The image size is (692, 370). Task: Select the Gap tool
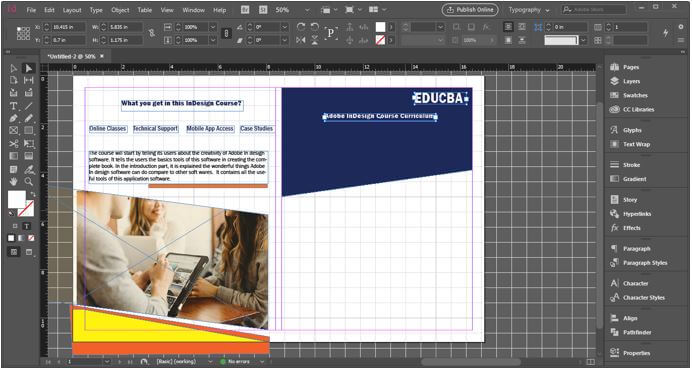tap(29, 80)
